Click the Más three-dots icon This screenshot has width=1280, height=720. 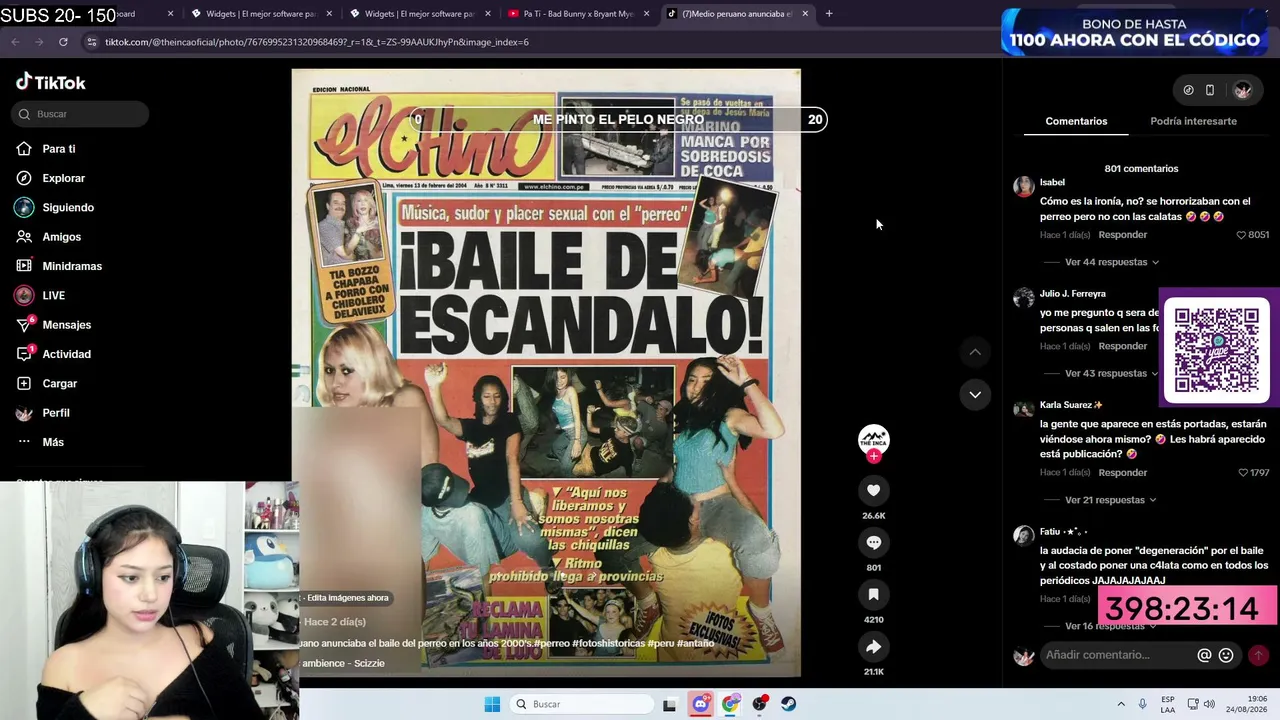pyautogui.click(x=24, y=442)
